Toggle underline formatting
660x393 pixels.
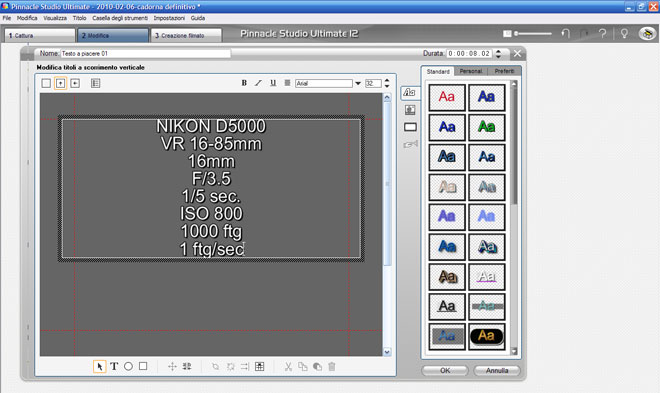[x=273, y=83]
